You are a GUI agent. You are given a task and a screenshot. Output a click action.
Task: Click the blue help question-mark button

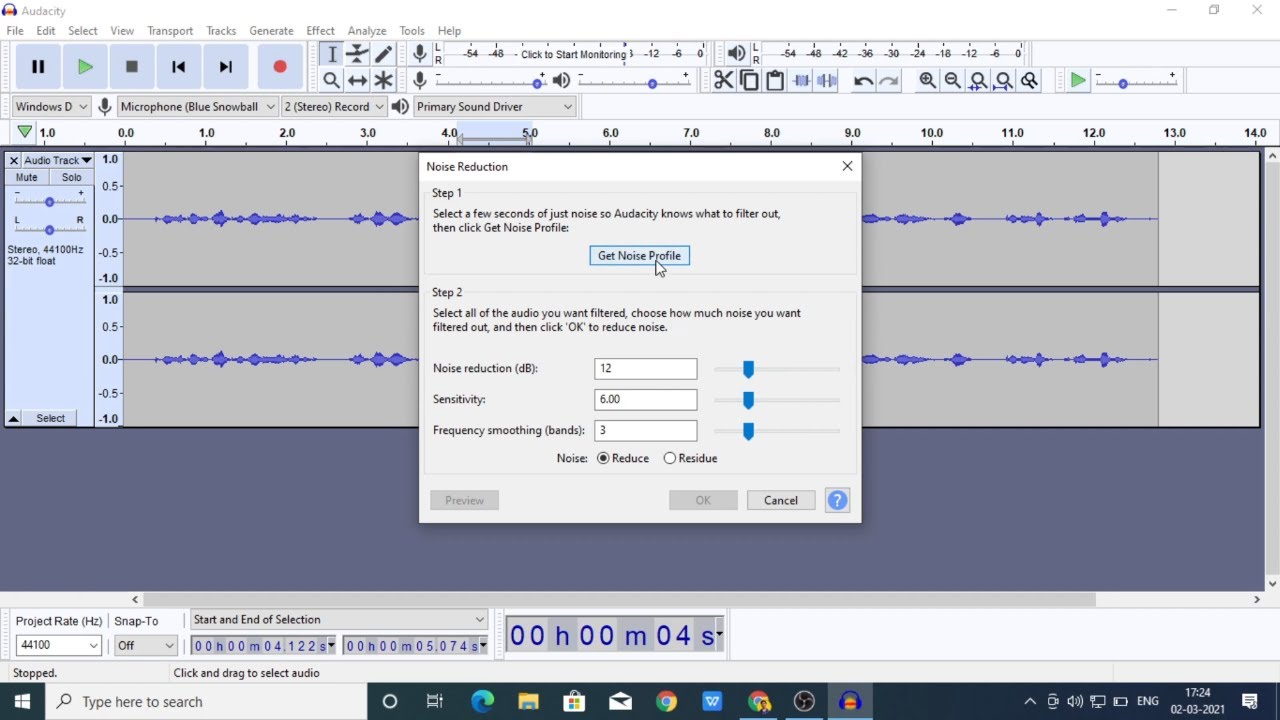[x=838, y=500]
